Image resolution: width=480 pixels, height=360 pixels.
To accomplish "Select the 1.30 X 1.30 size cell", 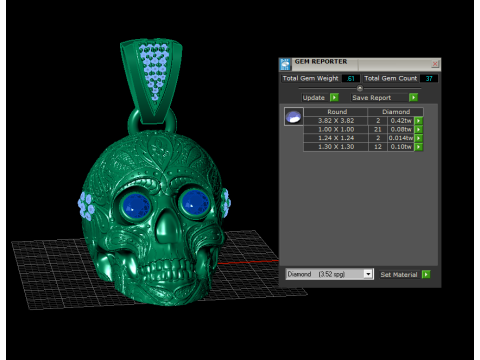I will (336, 147).
